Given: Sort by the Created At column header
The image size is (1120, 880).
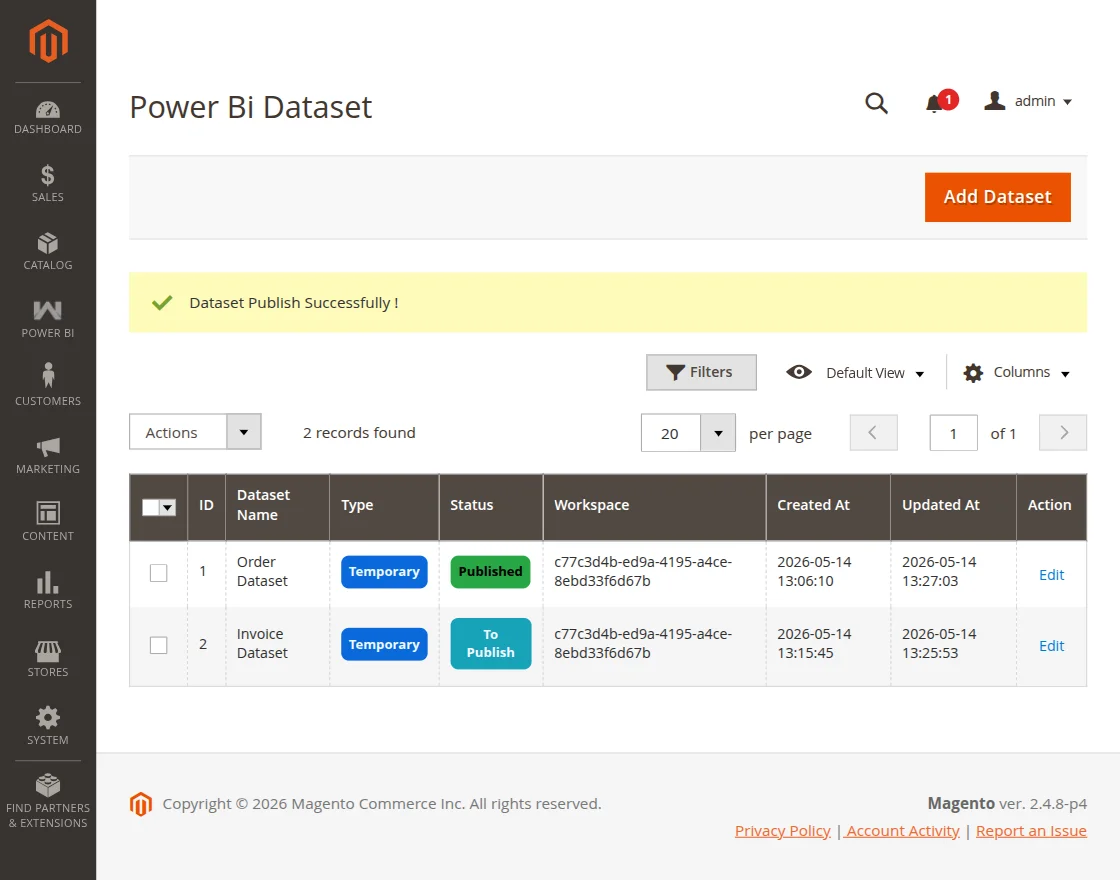Looking at the screenshot, I should (x=828, y=506).
